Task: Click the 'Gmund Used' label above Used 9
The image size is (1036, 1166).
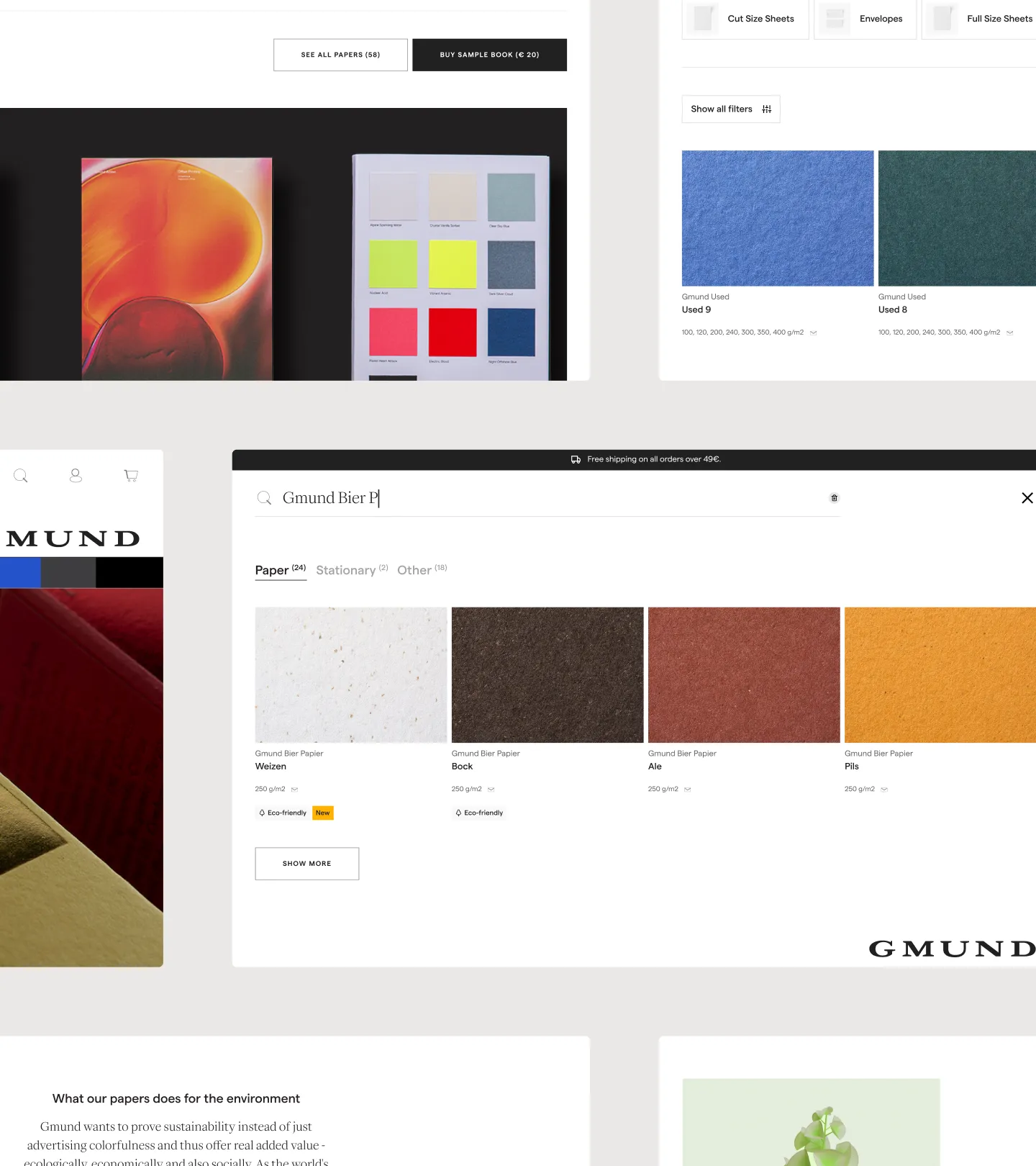Action: click(x=706, y=297)
